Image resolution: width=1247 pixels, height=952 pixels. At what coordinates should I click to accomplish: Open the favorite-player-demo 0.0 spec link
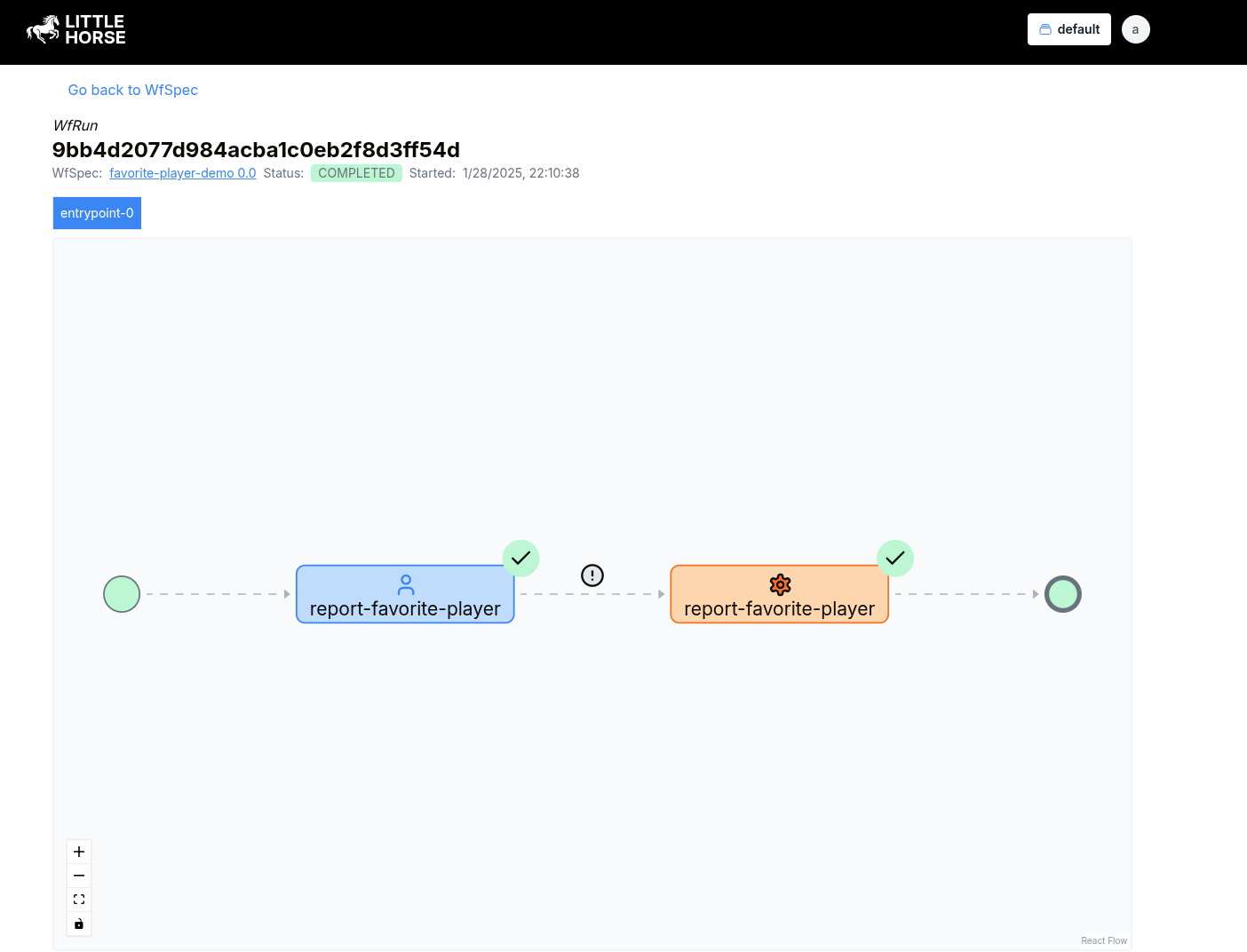pos(182,172)
